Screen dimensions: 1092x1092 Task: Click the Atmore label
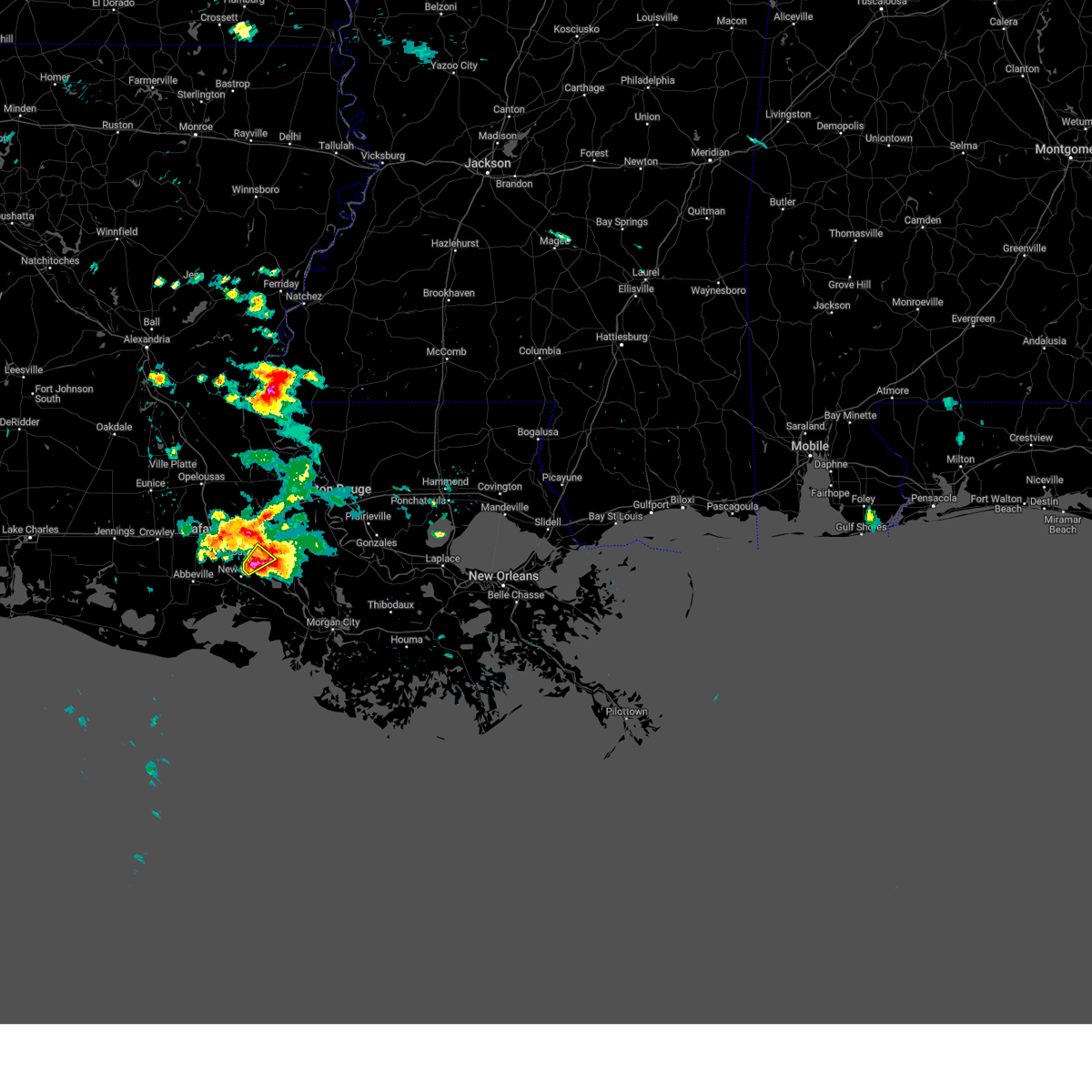point(893,390)
